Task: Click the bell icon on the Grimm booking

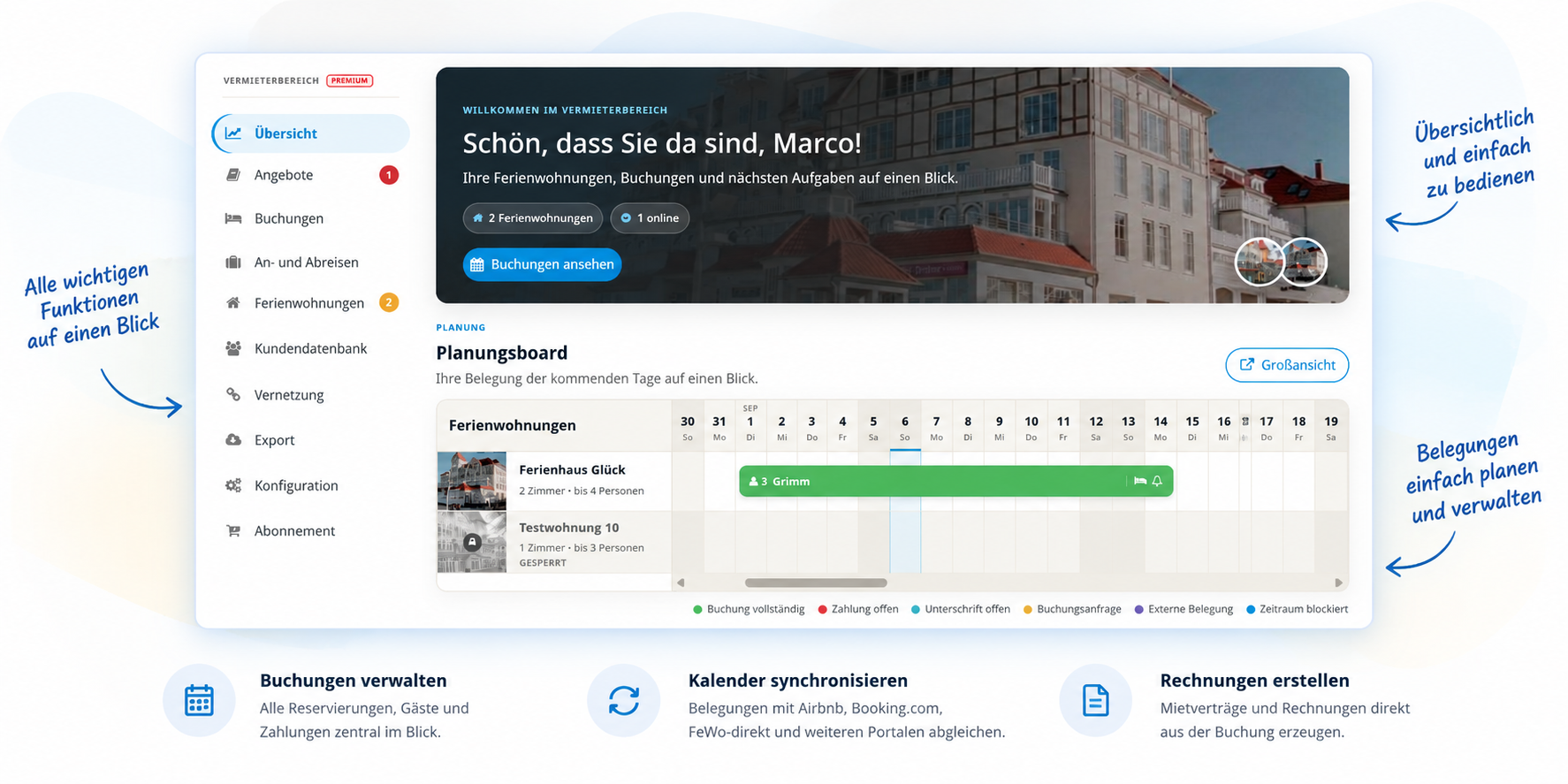Action: 1157,481
